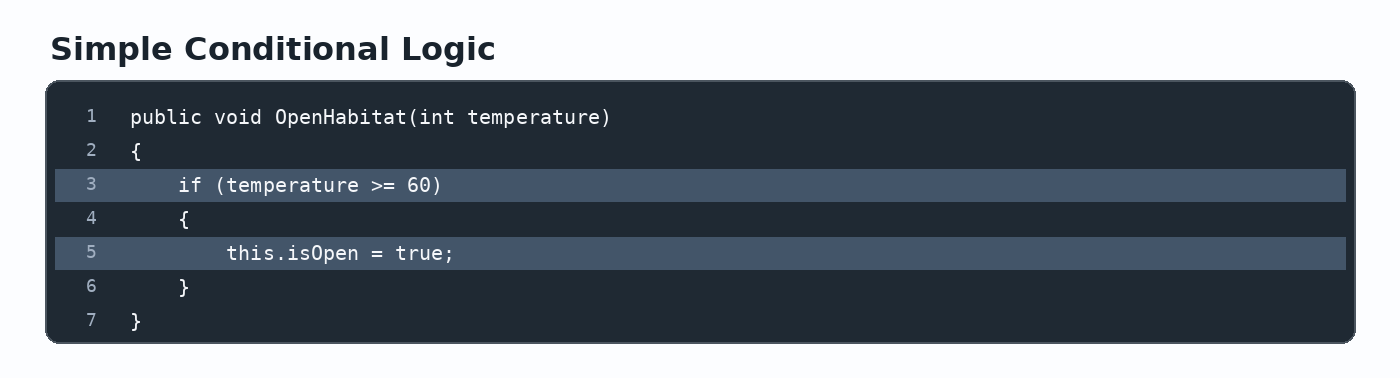Select line number 2 in gutter
The width and height of the screenshot is (1400, 378).
pyautogui.click(x=91, y=151)
